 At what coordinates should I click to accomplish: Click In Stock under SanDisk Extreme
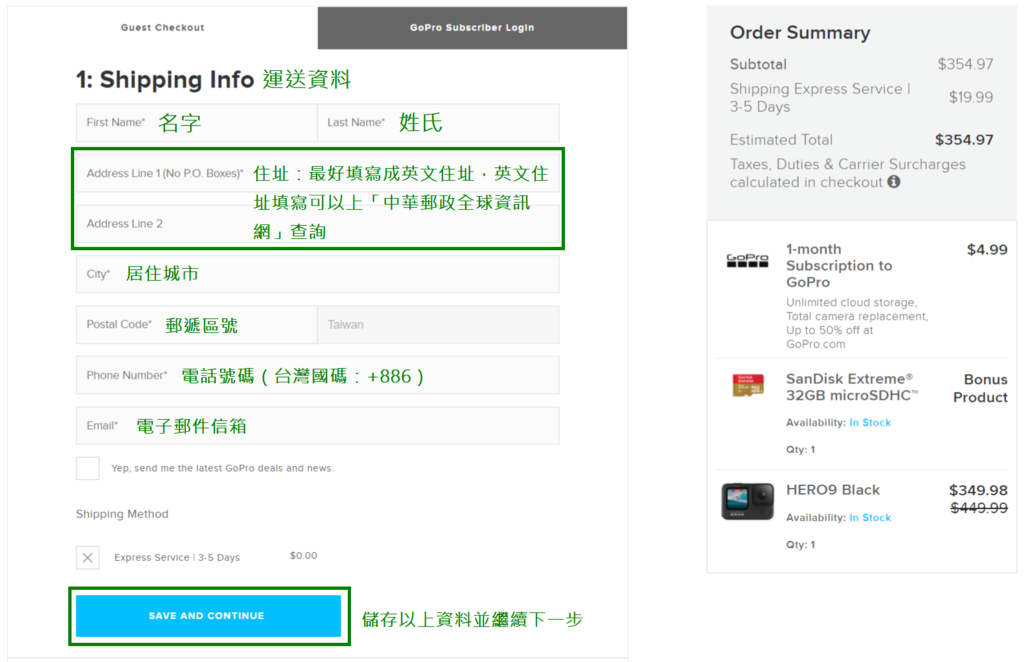[870, 422]
